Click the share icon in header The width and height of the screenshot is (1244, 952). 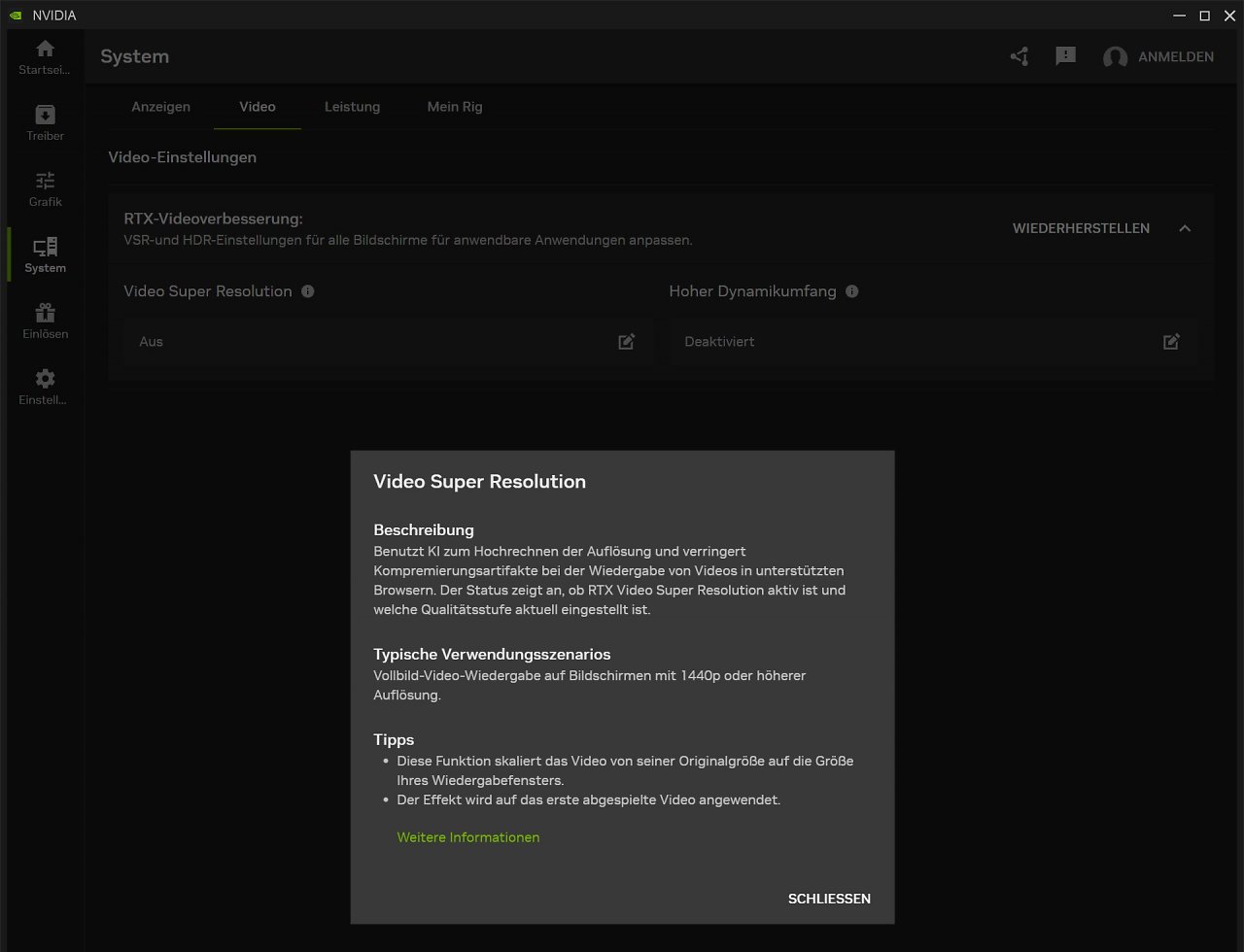pyautogui.click(x=1019, y=56)
